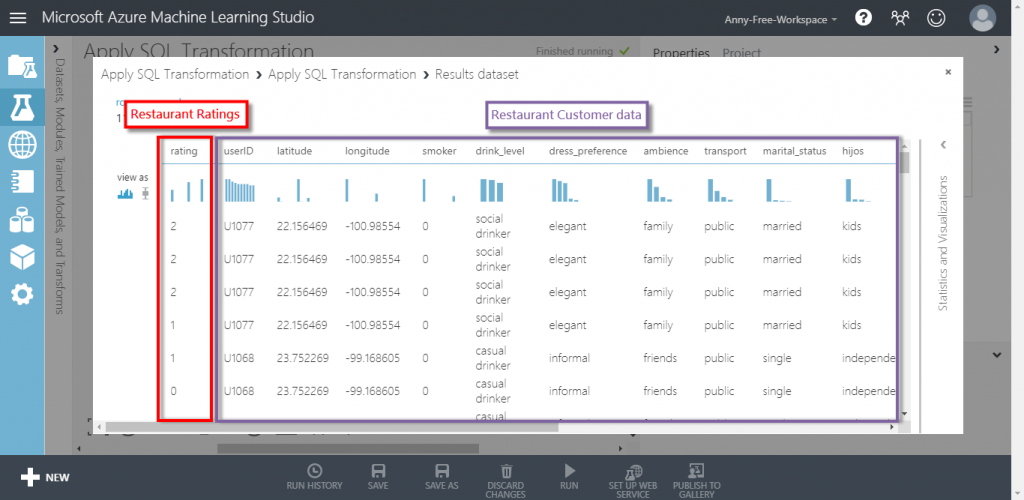Expand the Datasets, Modules palette chevron

(x=56, y=49)
